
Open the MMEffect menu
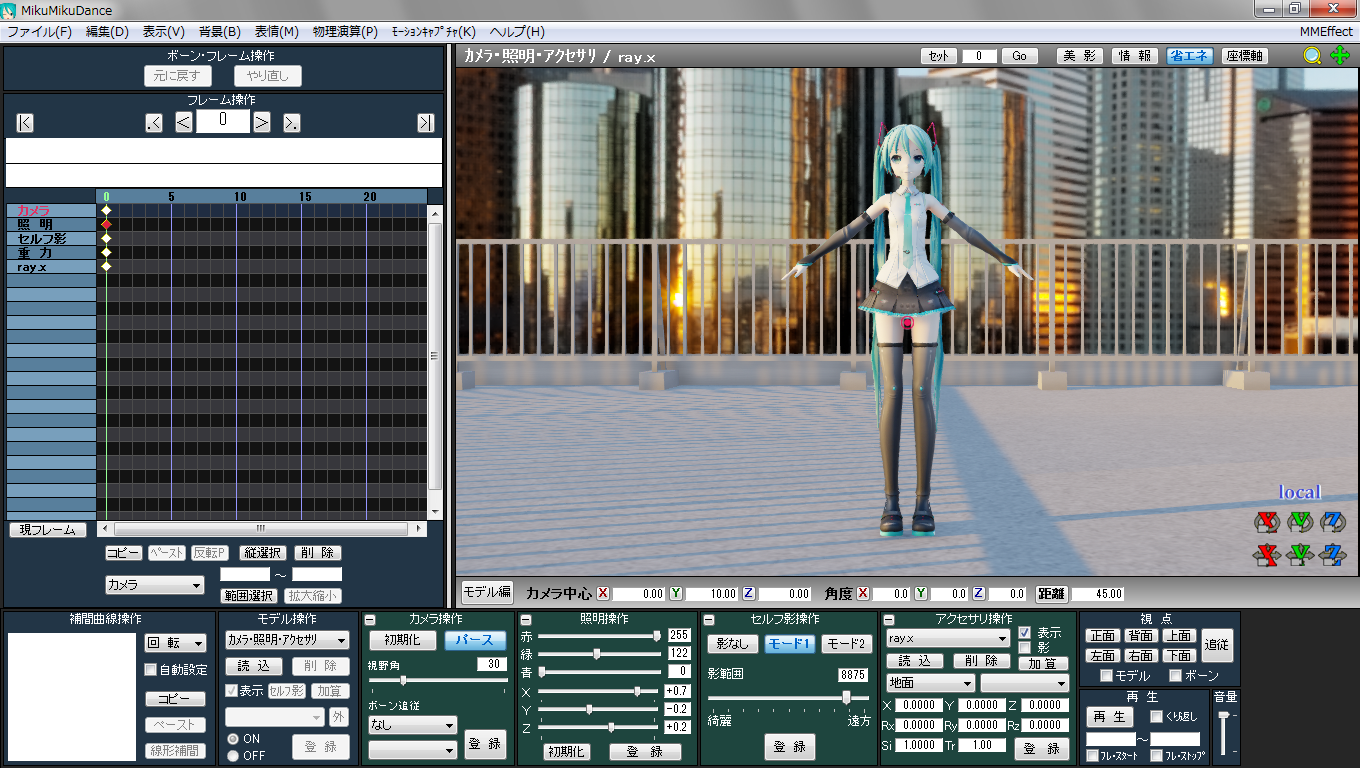coord(1326,31)
